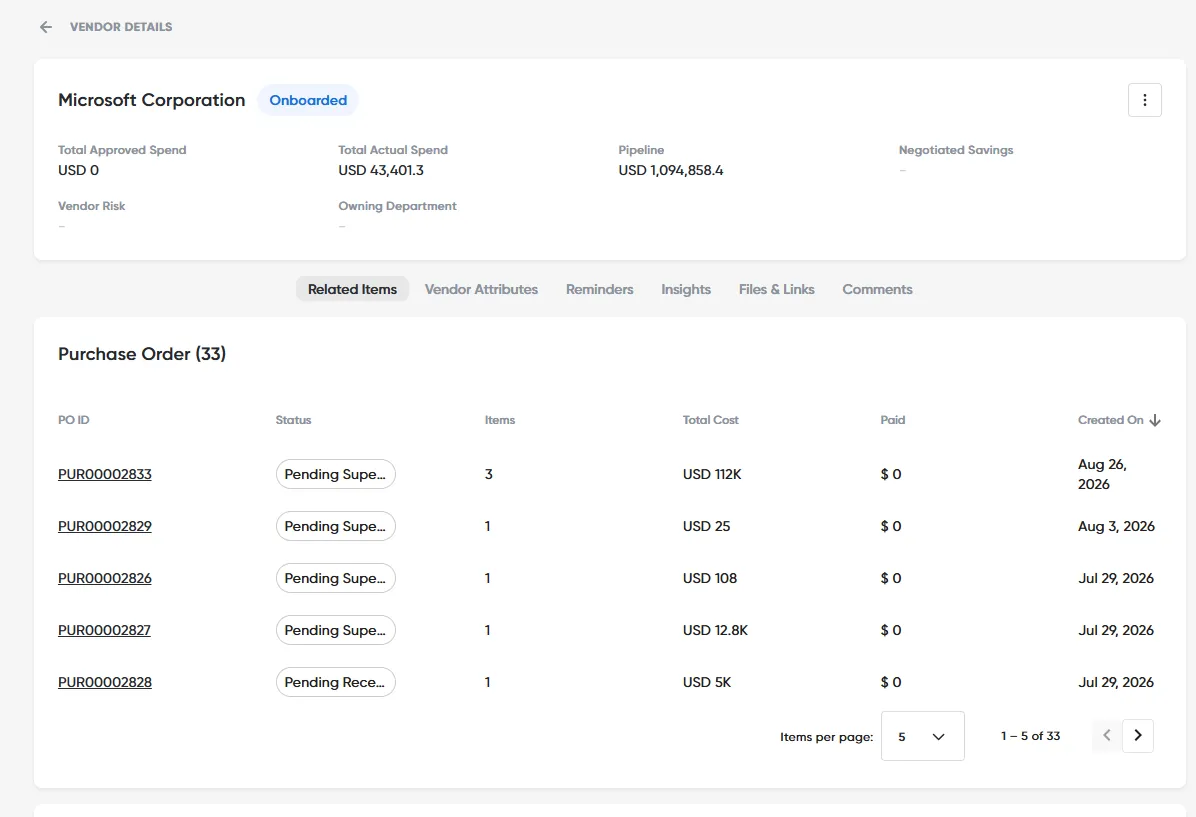Click status badge for PUR00002827
The image size is (1196, 817).
336,630
